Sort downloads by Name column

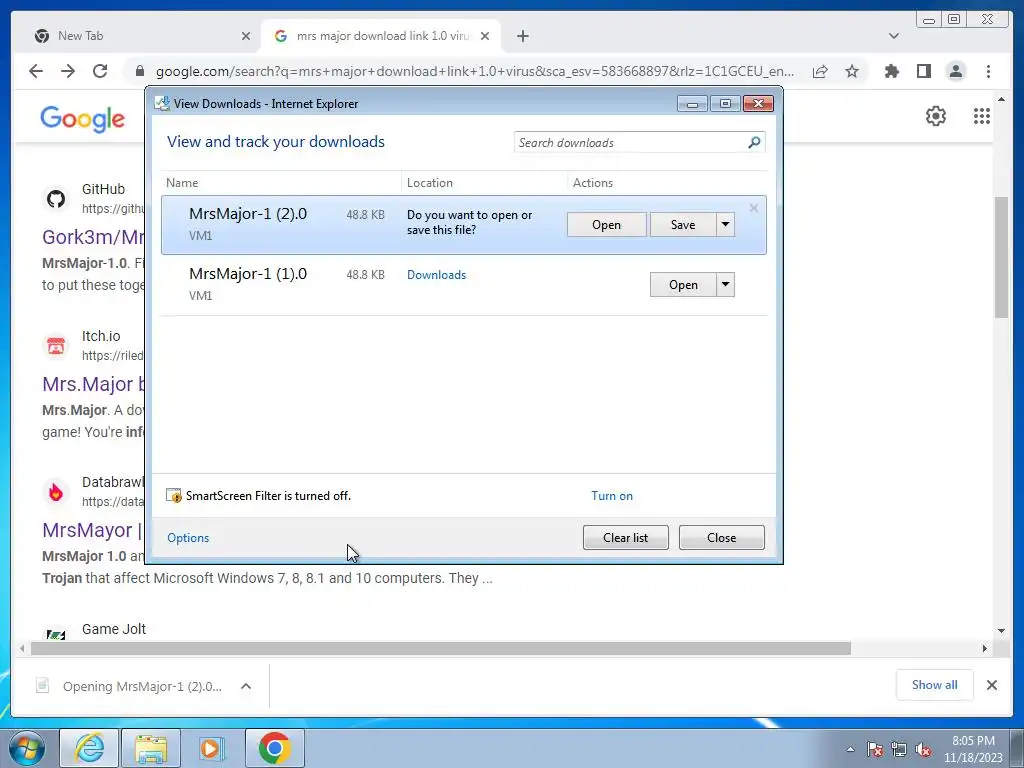(281, 183)
